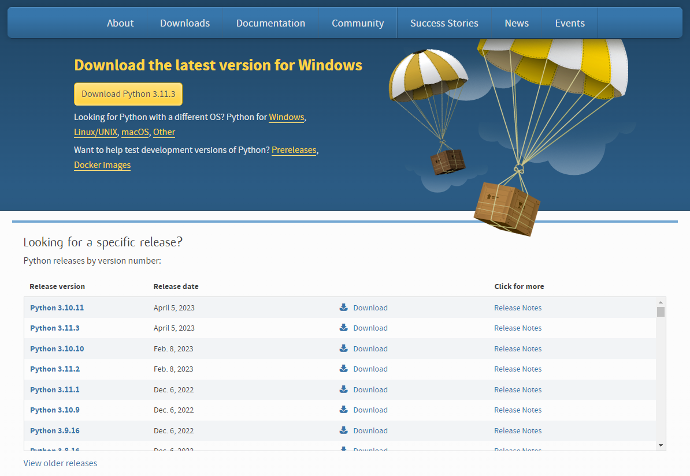The height and width of the screenshot is (476, 690).
Task: Click Download text for Python 3.9.16
Action: click(x=370, y=430)
